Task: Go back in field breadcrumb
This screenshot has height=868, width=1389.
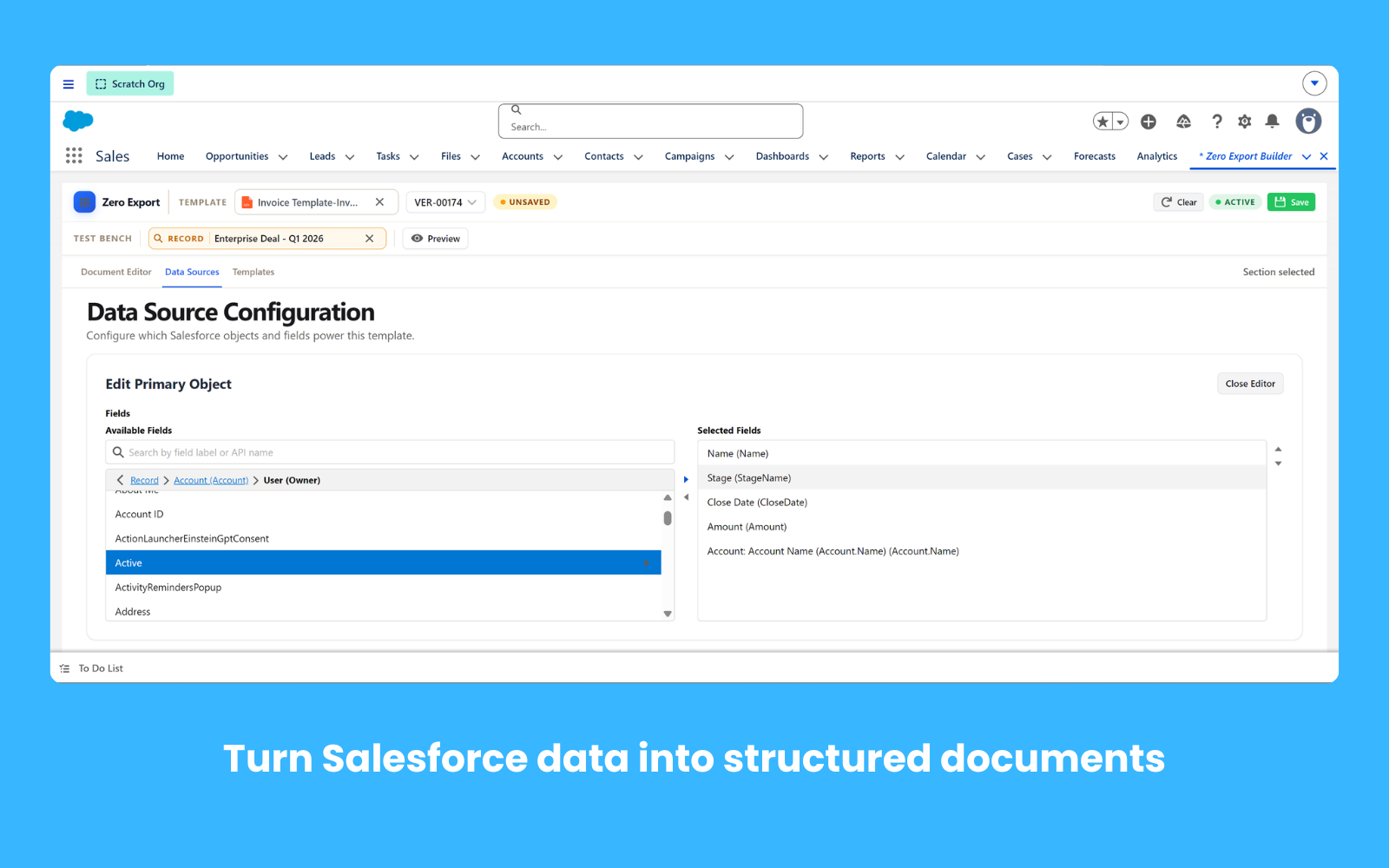Action: (x=120, y=480)
